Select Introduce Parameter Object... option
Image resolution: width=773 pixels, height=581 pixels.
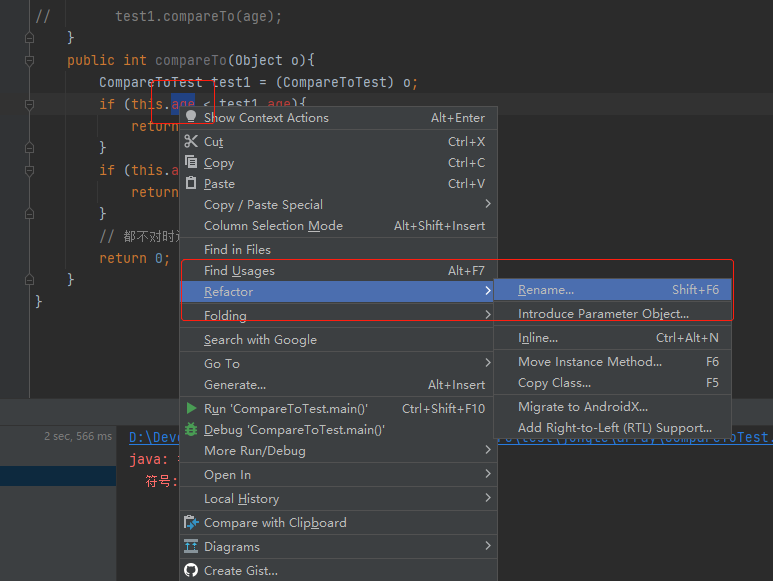tap(603, 314)
